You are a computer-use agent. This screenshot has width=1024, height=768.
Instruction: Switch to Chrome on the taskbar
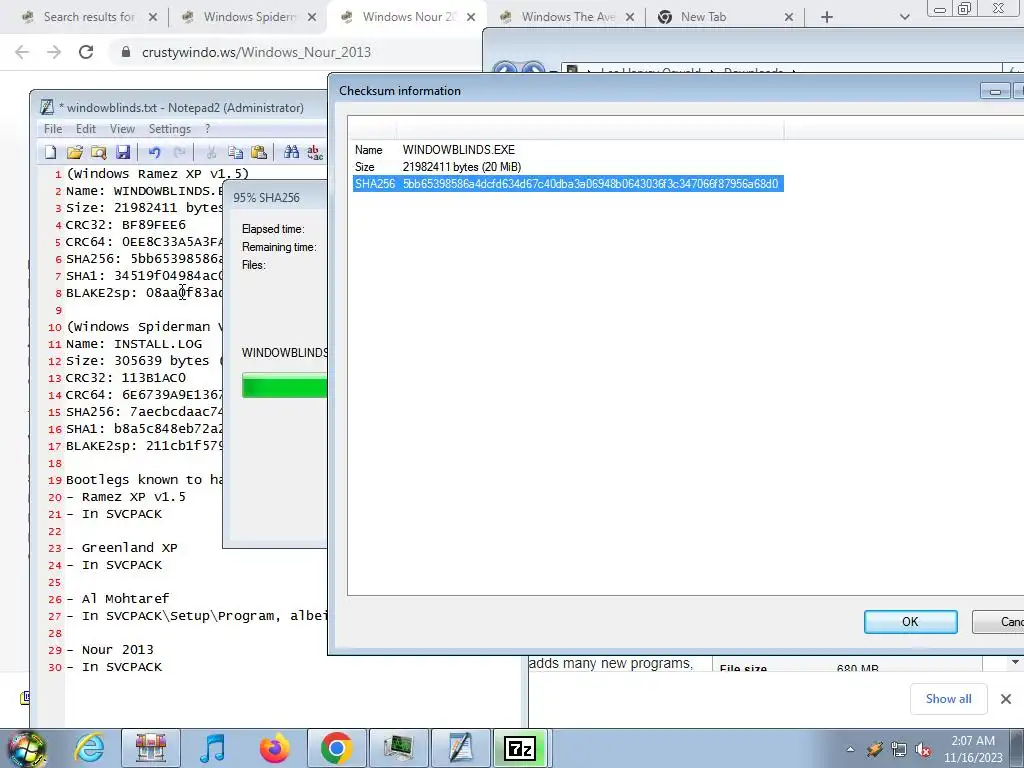coord(336,748)
